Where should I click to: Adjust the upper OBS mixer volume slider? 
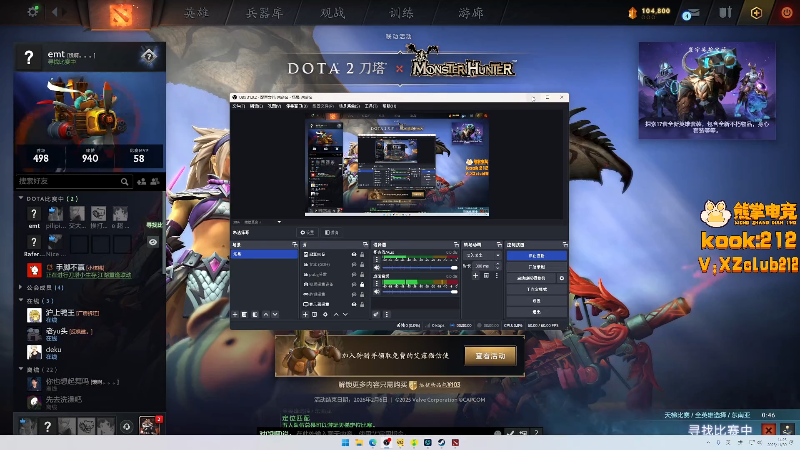[419, 267]
